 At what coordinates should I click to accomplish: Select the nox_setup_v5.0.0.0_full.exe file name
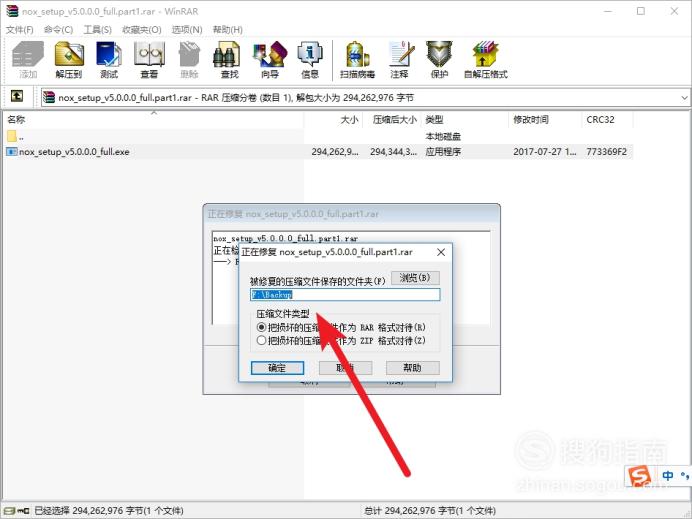pyautogui.click(x=74, y=152)
